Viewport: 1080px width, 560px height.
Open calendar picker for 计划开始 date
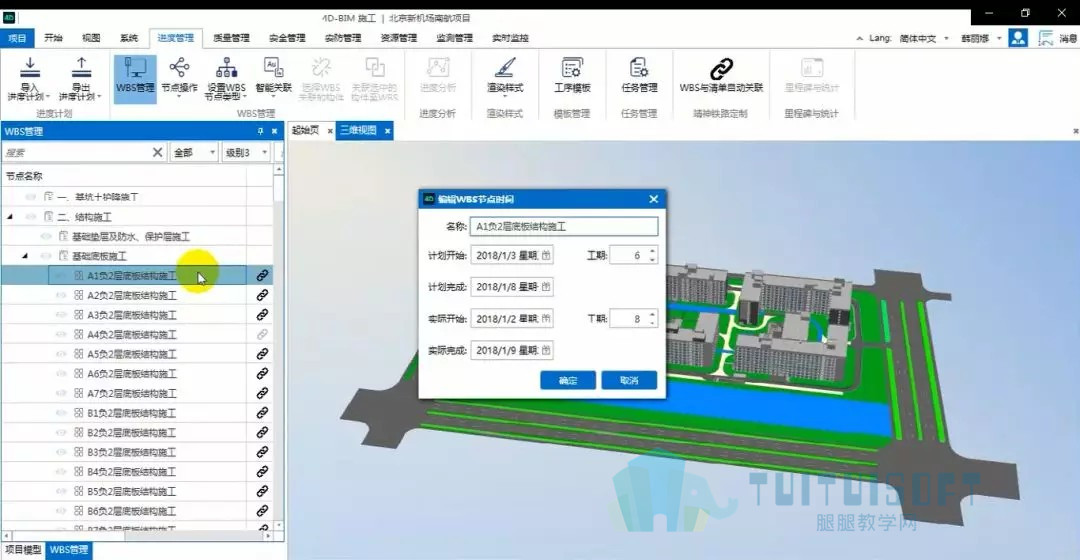tap(546, 256)
